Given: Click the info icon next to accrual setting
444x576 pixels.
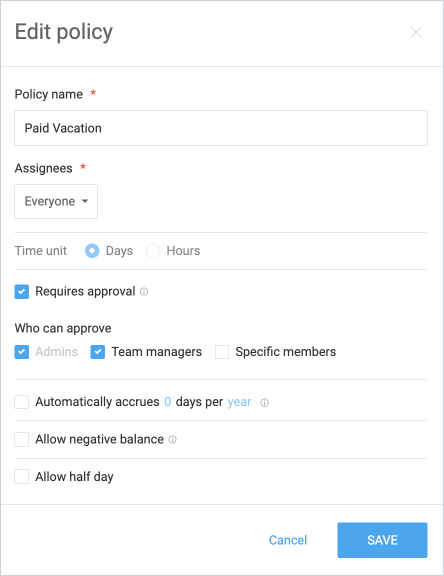Looking at the screenshot, I should click(264, 403).
